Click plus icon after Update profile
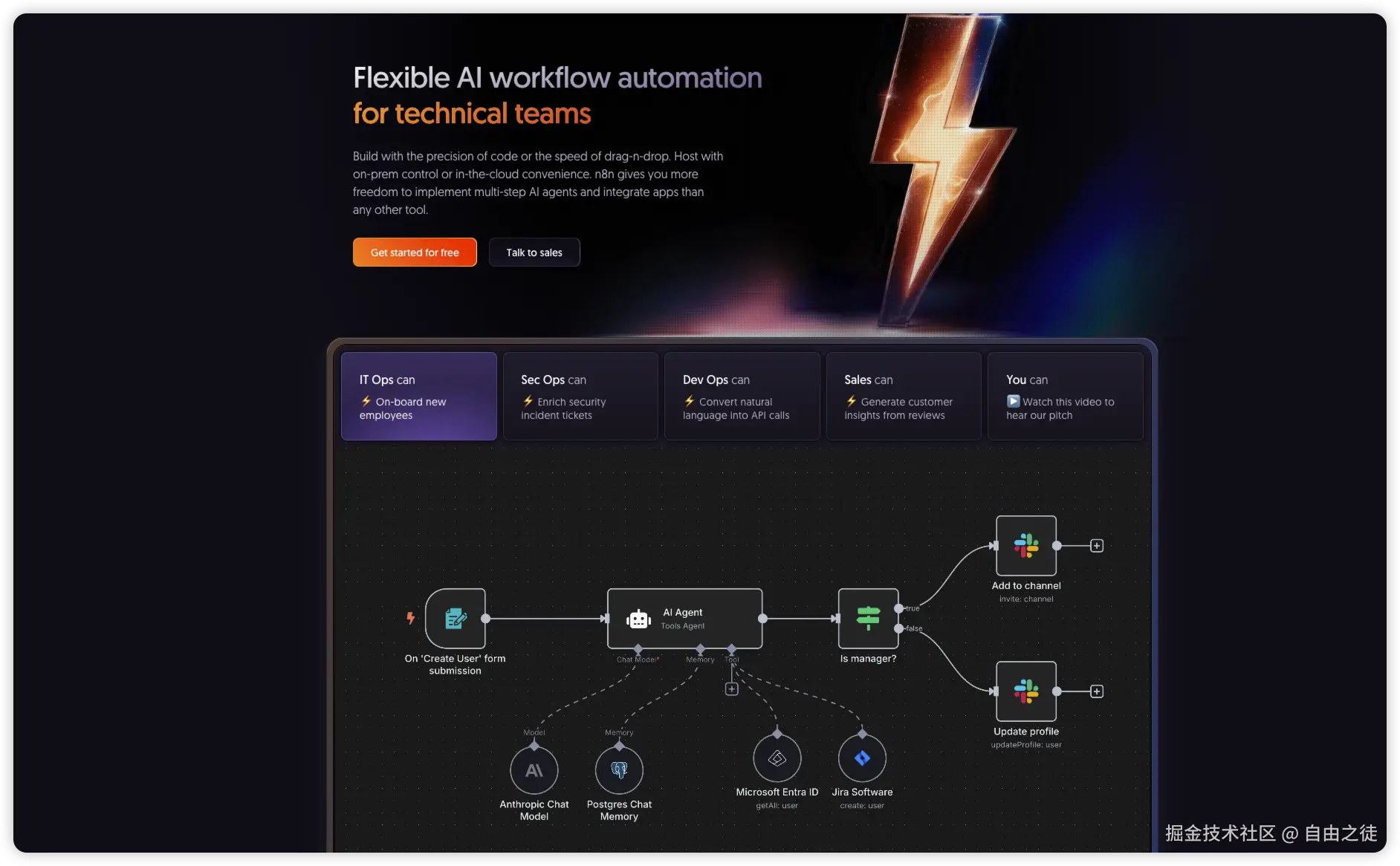 [1097, 691]
